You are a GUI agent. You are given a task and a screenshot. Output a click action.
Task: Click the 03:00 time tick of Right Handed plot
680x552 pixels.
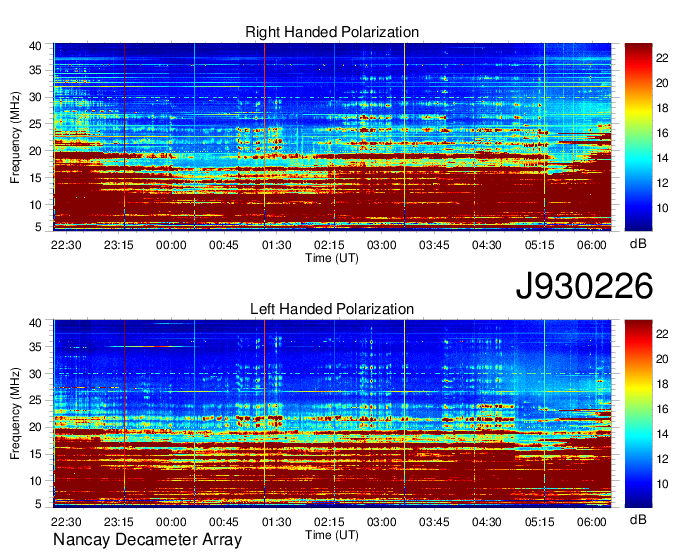coord(382,245)
